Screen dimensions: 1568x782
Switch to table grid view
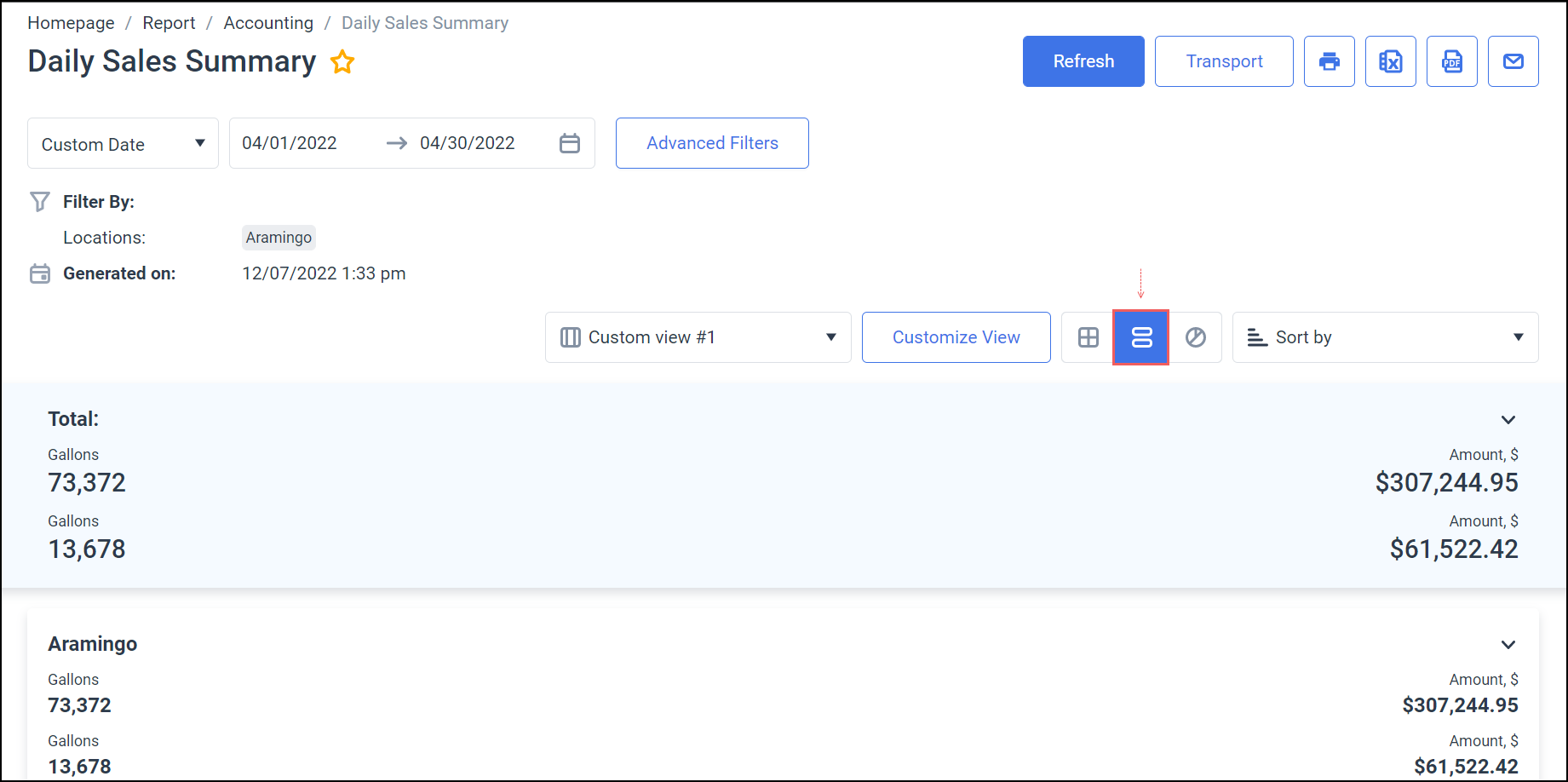click(1088, 337)
